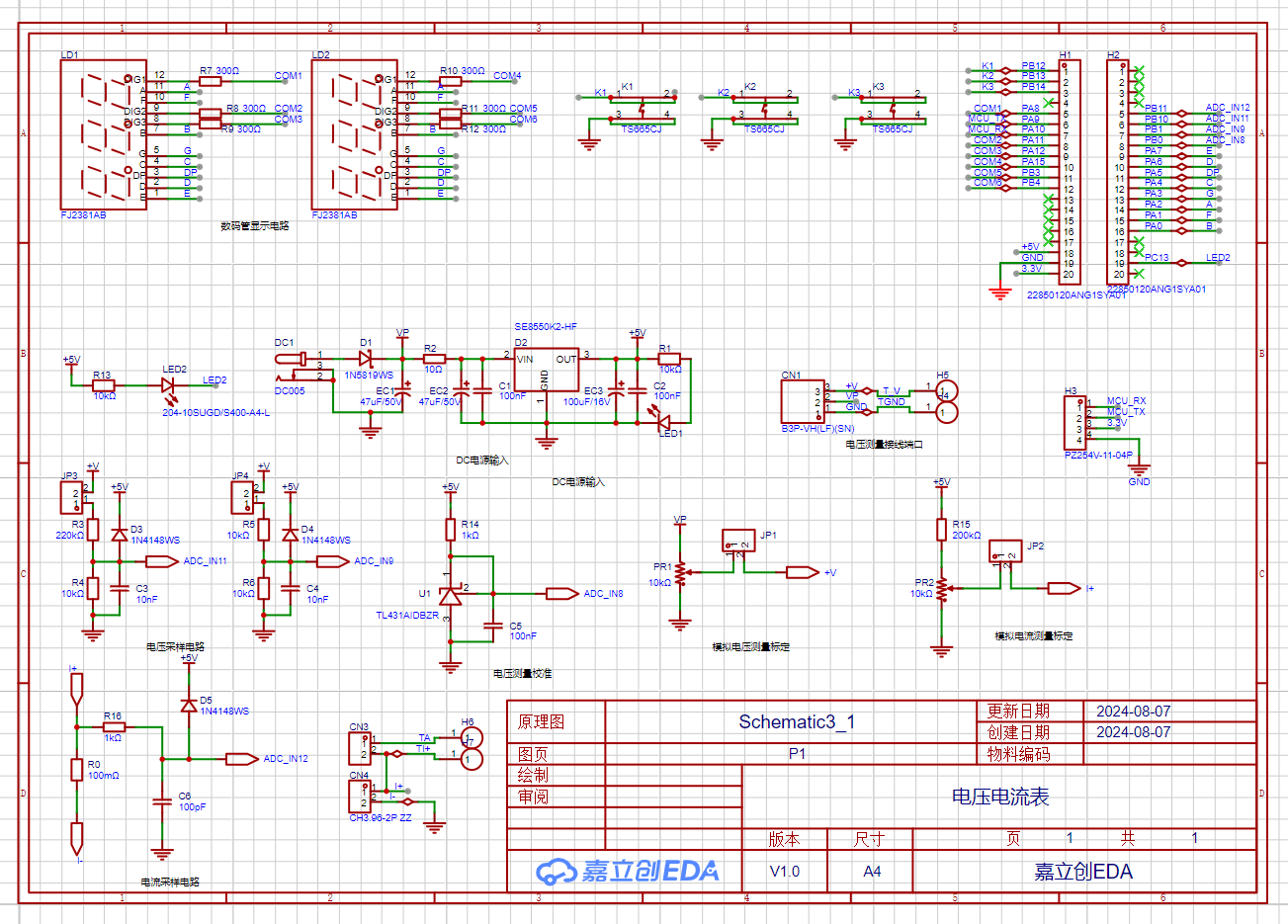The image size is (1288, 924).
Task: Select push-button switch K1
Action: (x=643, y=107)
